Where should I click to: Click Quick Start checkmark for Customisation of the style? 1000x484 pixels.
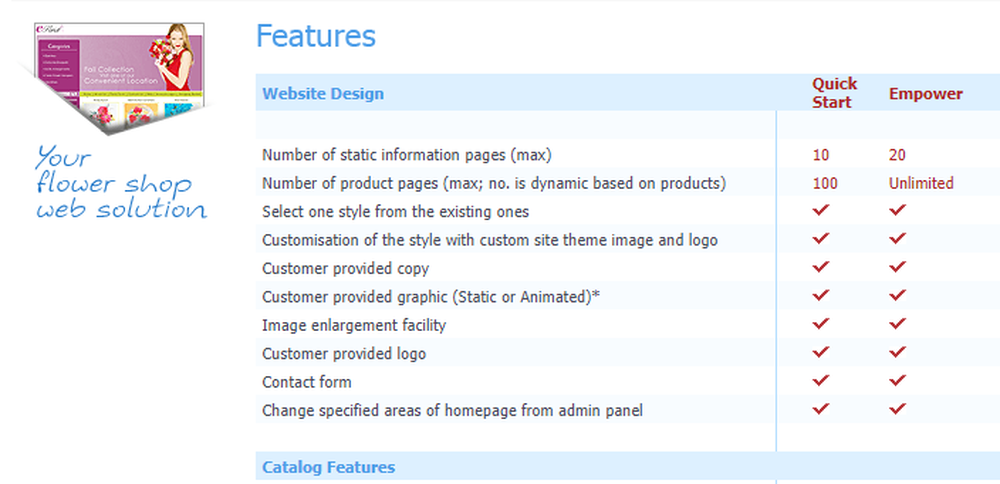pyautogui.click(x=821, y=238)
